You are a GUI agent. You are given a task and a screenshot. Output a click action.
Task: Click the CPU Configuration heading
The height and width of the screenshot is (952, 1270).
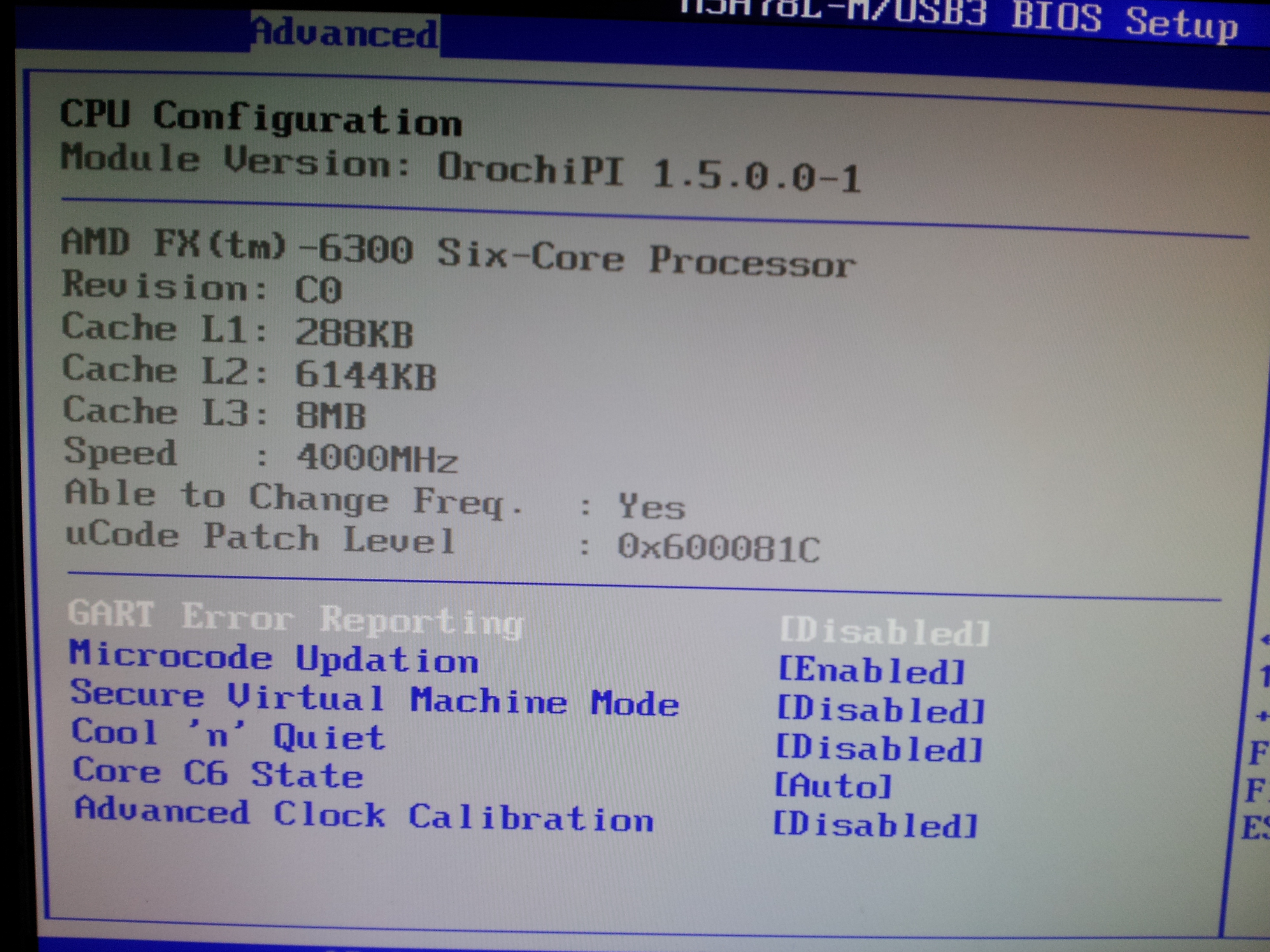pos(261,118)
